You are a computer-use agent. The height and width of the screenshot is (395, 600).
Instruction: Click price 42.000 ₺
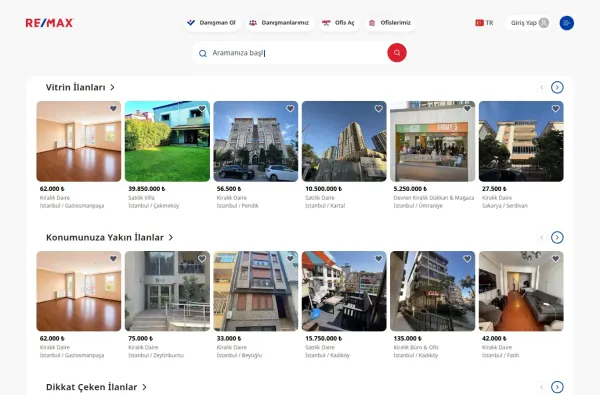[494, 338]
